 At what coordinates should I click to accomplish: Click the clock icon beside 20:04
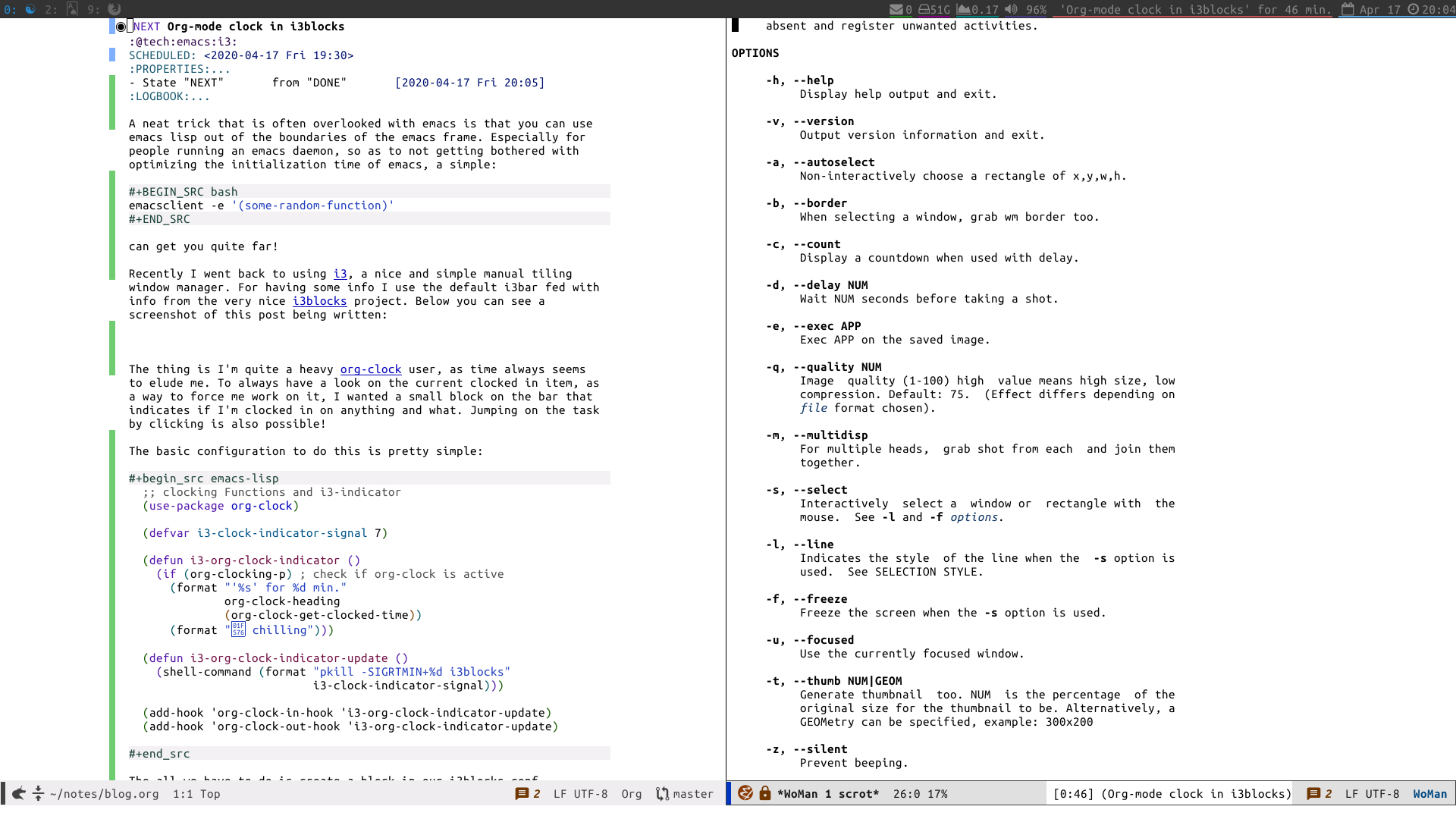pos(1413,9)
